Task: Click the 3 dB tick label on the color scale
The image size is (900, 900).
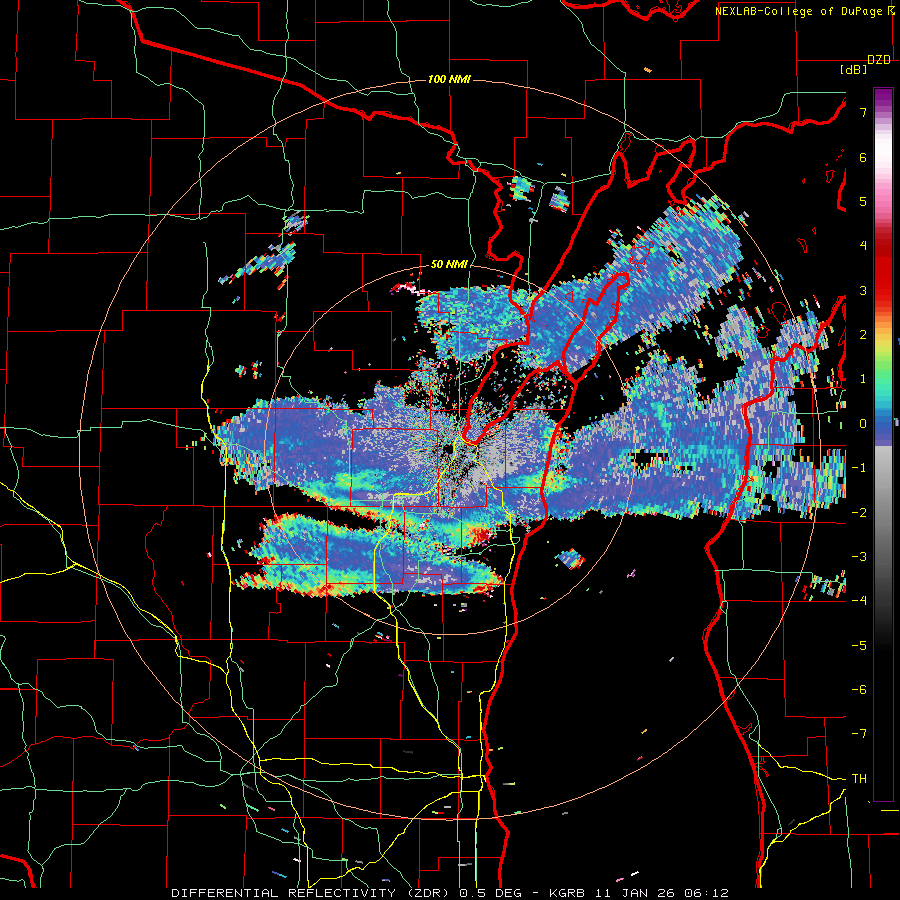Action: 863,290
